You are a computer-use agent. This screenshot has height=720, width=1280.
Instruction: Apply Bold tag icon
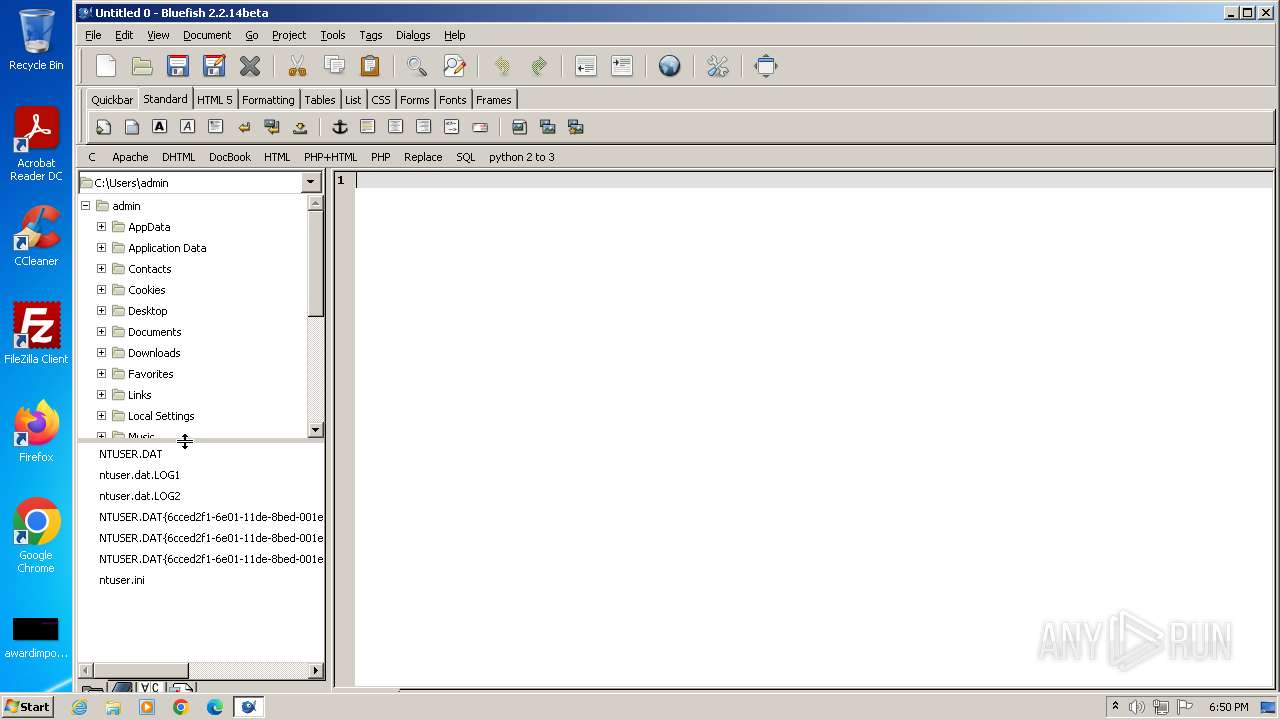tap(159, 127)
